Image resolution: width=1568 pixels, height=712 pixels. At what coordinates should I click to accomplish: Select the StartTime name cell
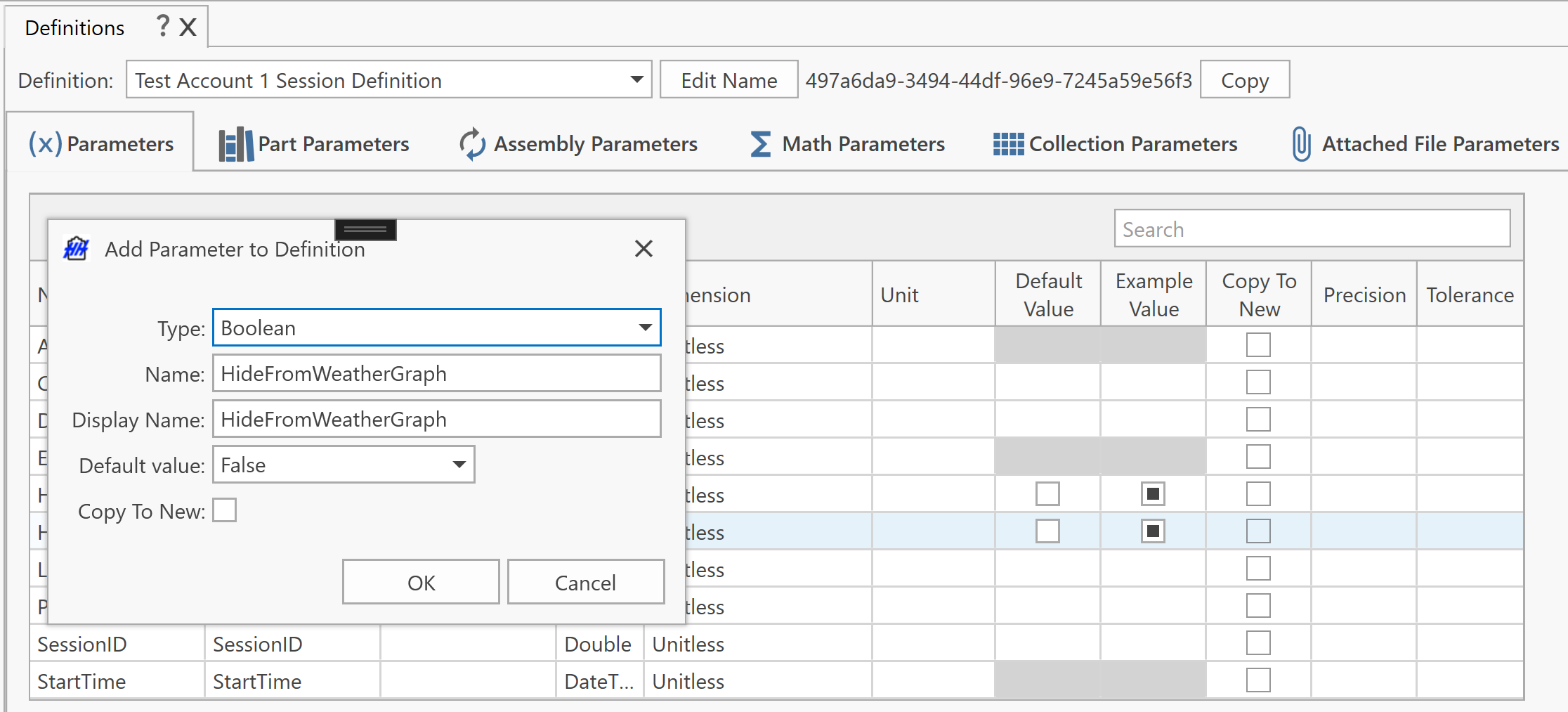(x=117, y=681)
